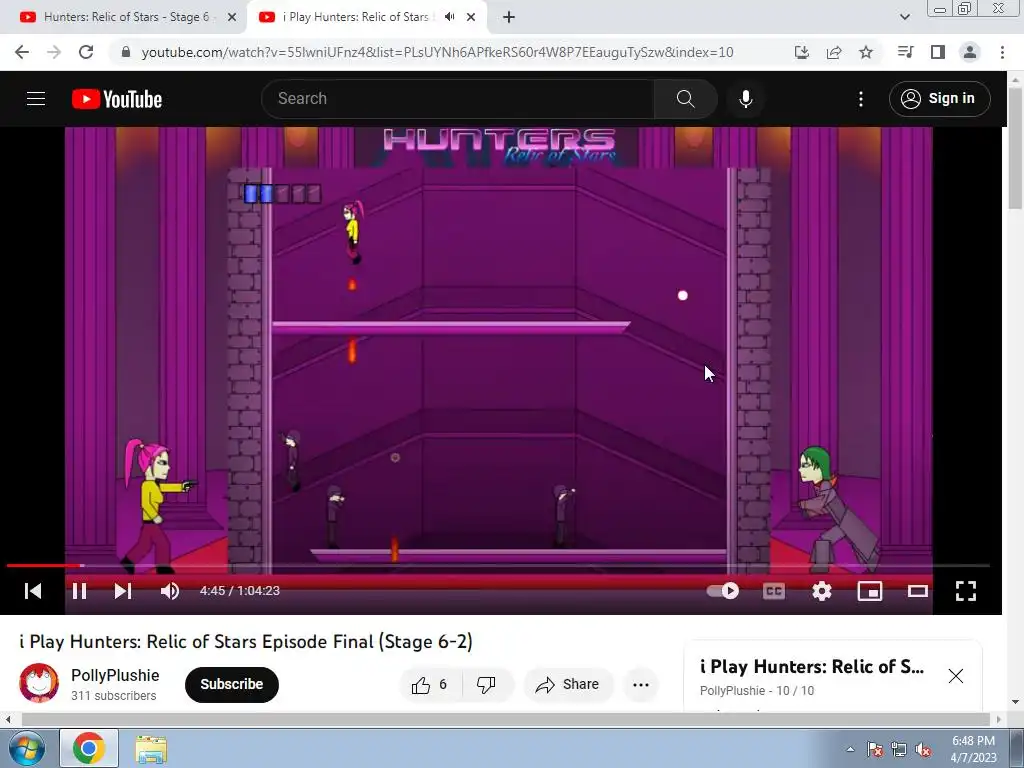Reload the page
1024x768 pixels.
pyautogui.click(x=86, y=52)
